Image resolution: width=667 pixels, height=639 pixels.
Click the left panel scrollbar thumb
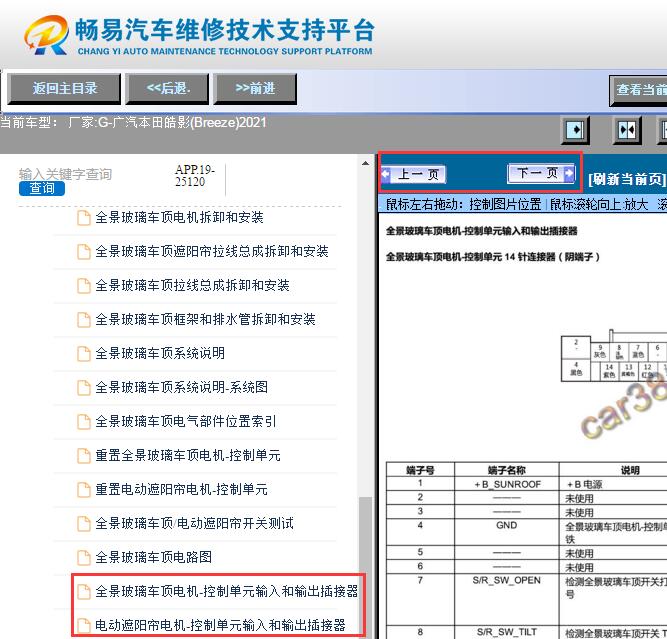tap(365, 568)
